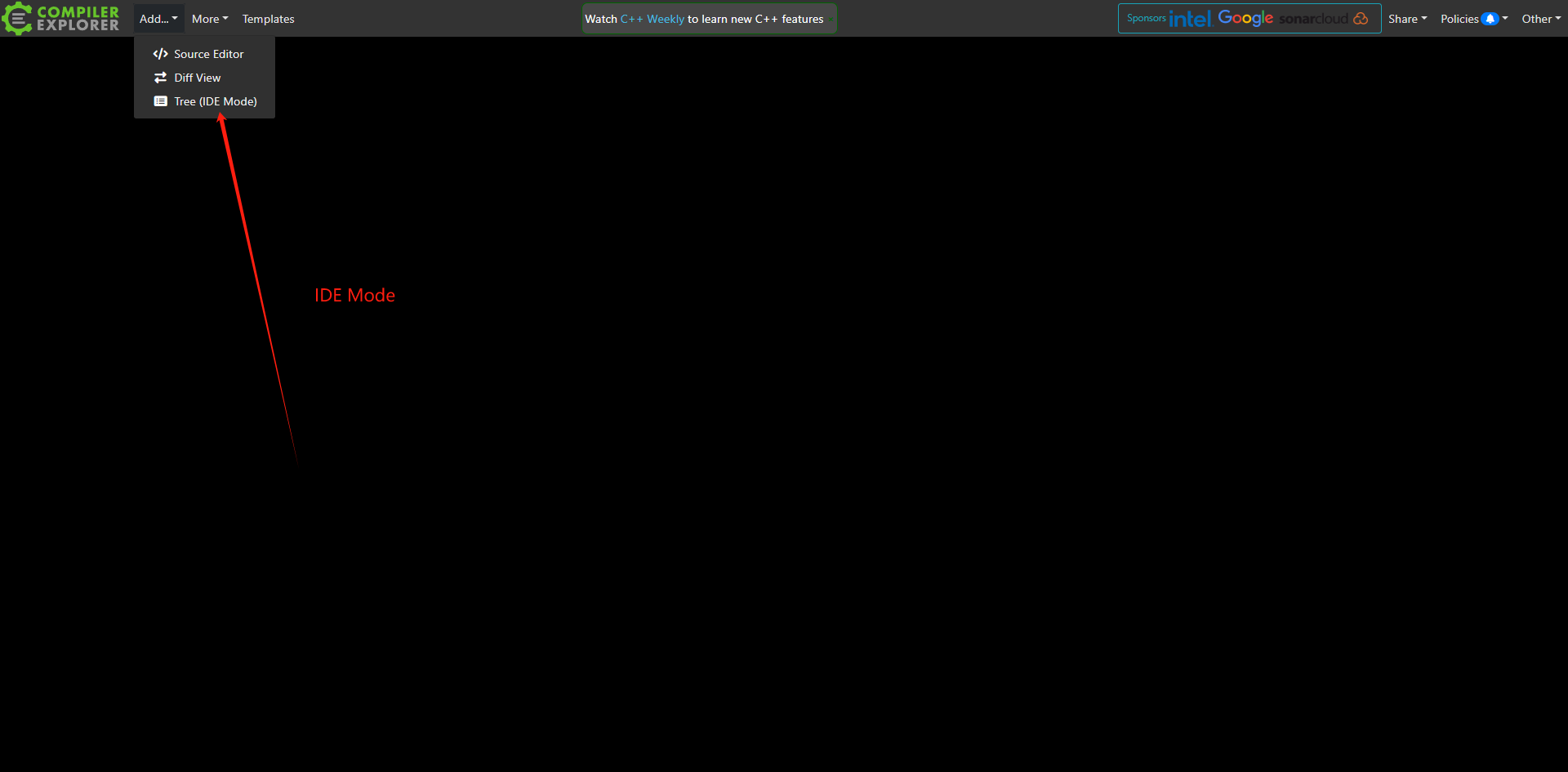The image size is (1568, 772).
Task: Open the Intel sponsor logo
Action: coord(1189,19)
